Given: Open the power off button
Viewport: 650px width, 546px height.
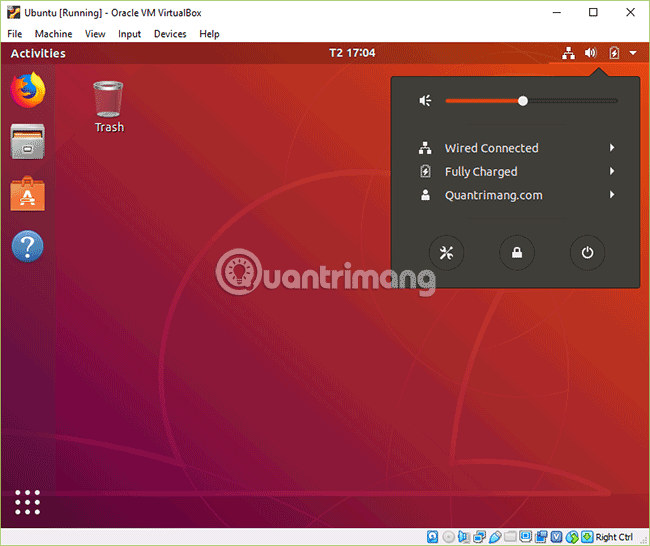Looking at the screenshot, I should click(x=587, y=252).
